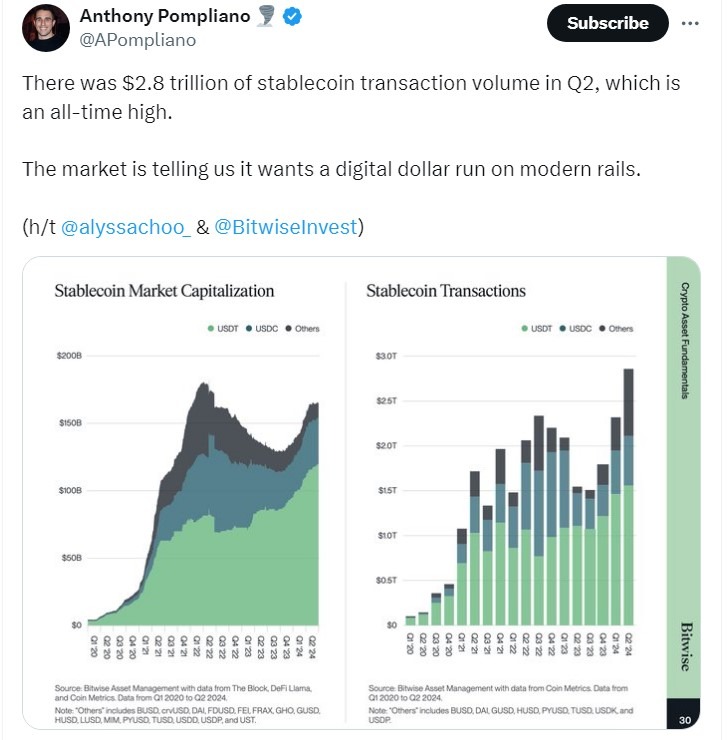
Task: Open the @alyssachoo_ mention link
Action: (x=126, y=227)
